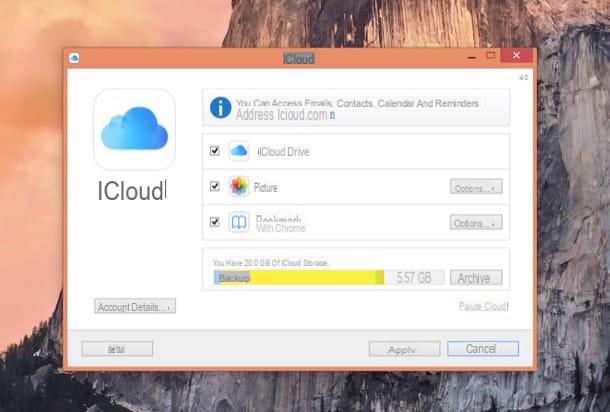Open the small link icon after Icloud.com
This screenshot has width=610, height=412.
point(332,116)
